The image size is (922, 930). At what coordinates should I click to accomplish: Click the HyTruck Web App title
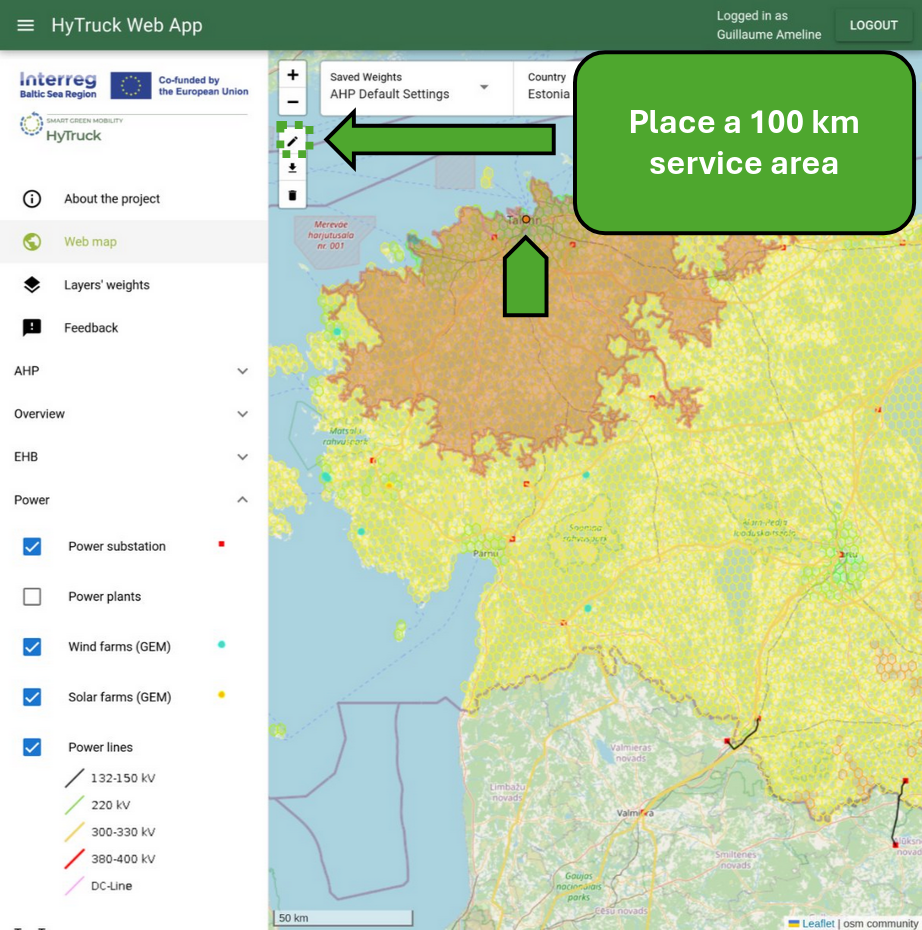[x=127, y=26]
